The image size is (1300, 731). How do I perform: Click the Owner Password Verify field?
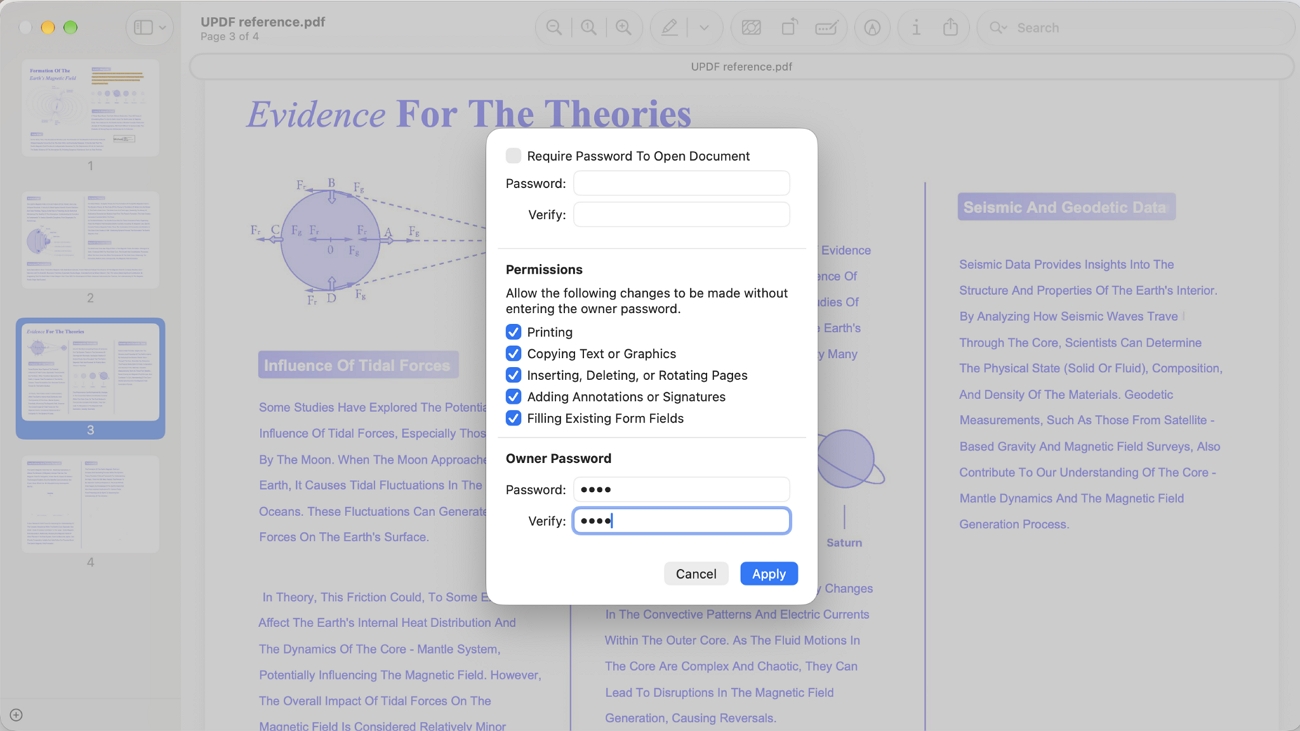681,521
